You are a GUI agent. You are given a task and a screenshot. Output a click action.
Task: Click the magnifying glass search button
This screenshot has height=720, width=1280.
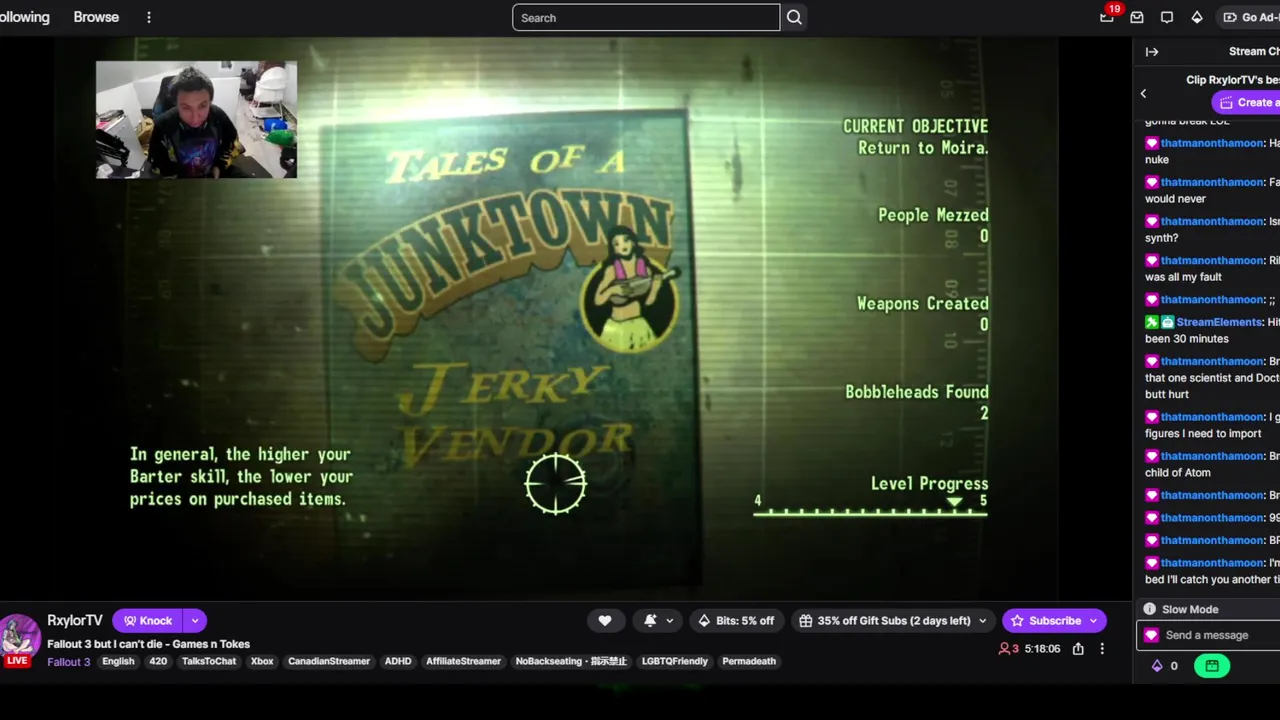pos(794,17)
